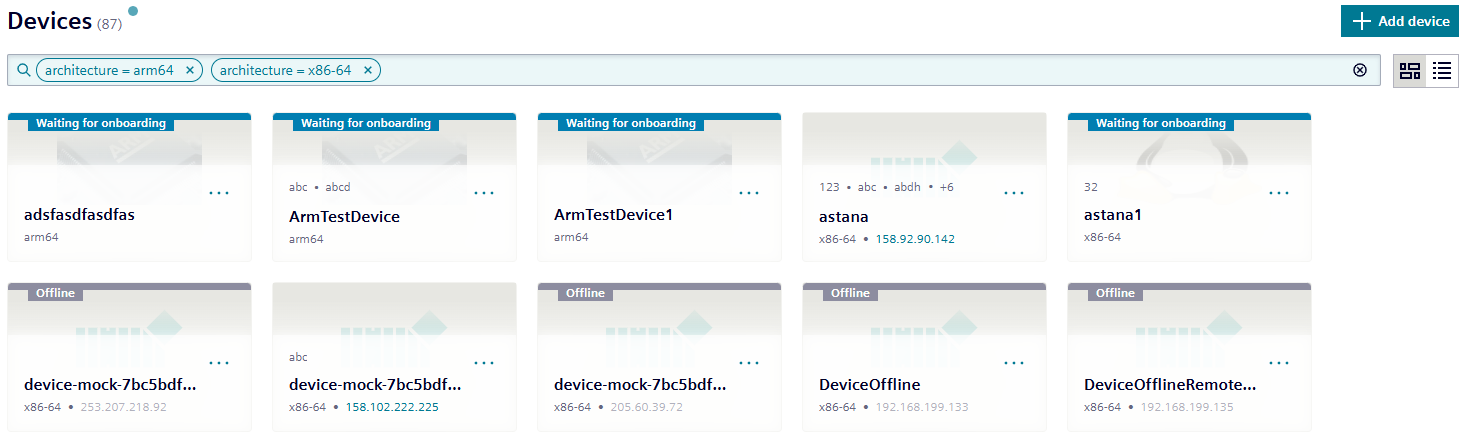Expand the +6 additional tags on astana
The image size is (1476, 447).
pos(944,187)
